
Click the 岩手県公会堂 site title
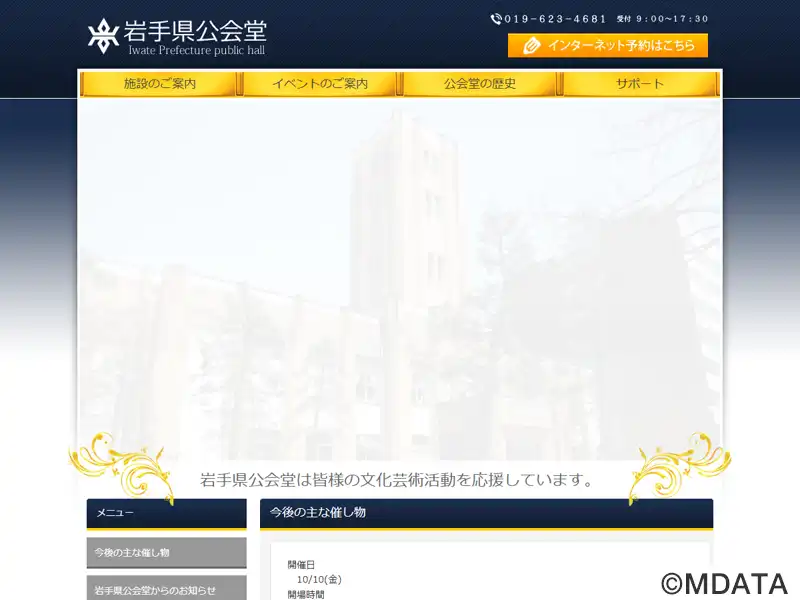[195, 31]
